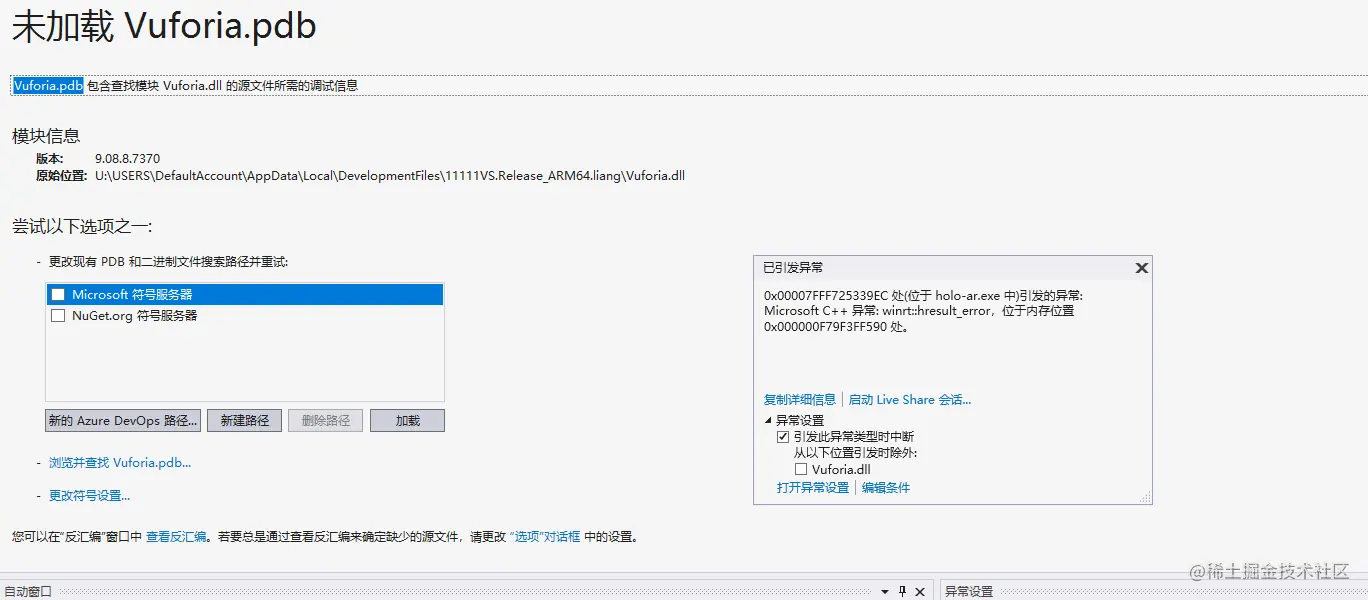Collapse the 异常设置 section triangle
This screenshot has height=600, width=1368.
pos(768,421)
